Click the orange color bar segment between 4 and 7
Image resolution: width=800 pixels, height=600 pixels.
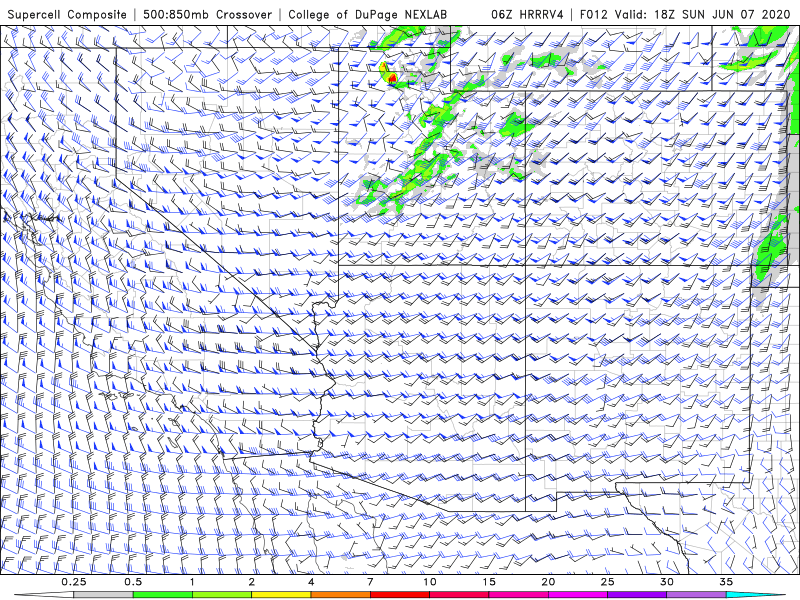[340, 595]
